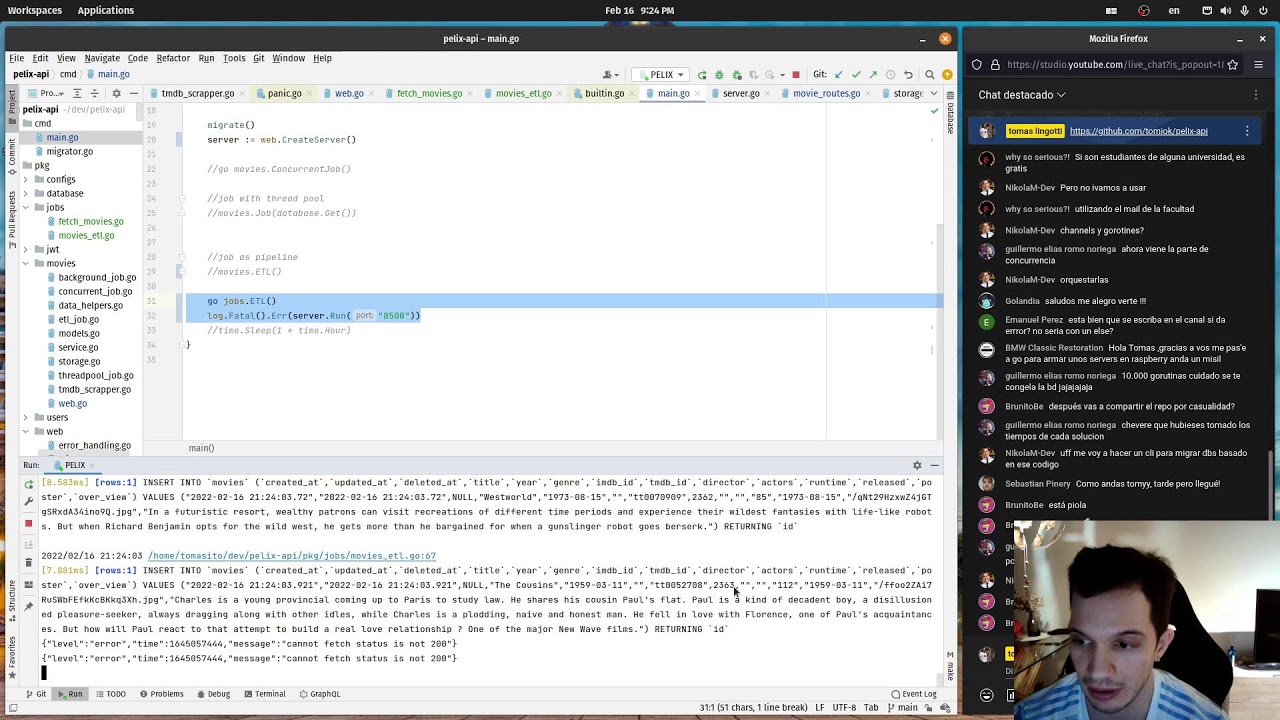1280x720 pixels.
Task: Switch to movie_routes.go editor tab
Action: [x=826, y=93]
